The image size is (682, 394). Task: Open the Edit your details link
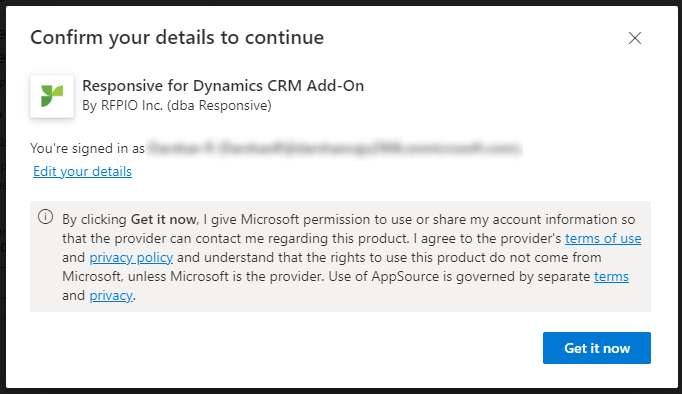[82, 171]
